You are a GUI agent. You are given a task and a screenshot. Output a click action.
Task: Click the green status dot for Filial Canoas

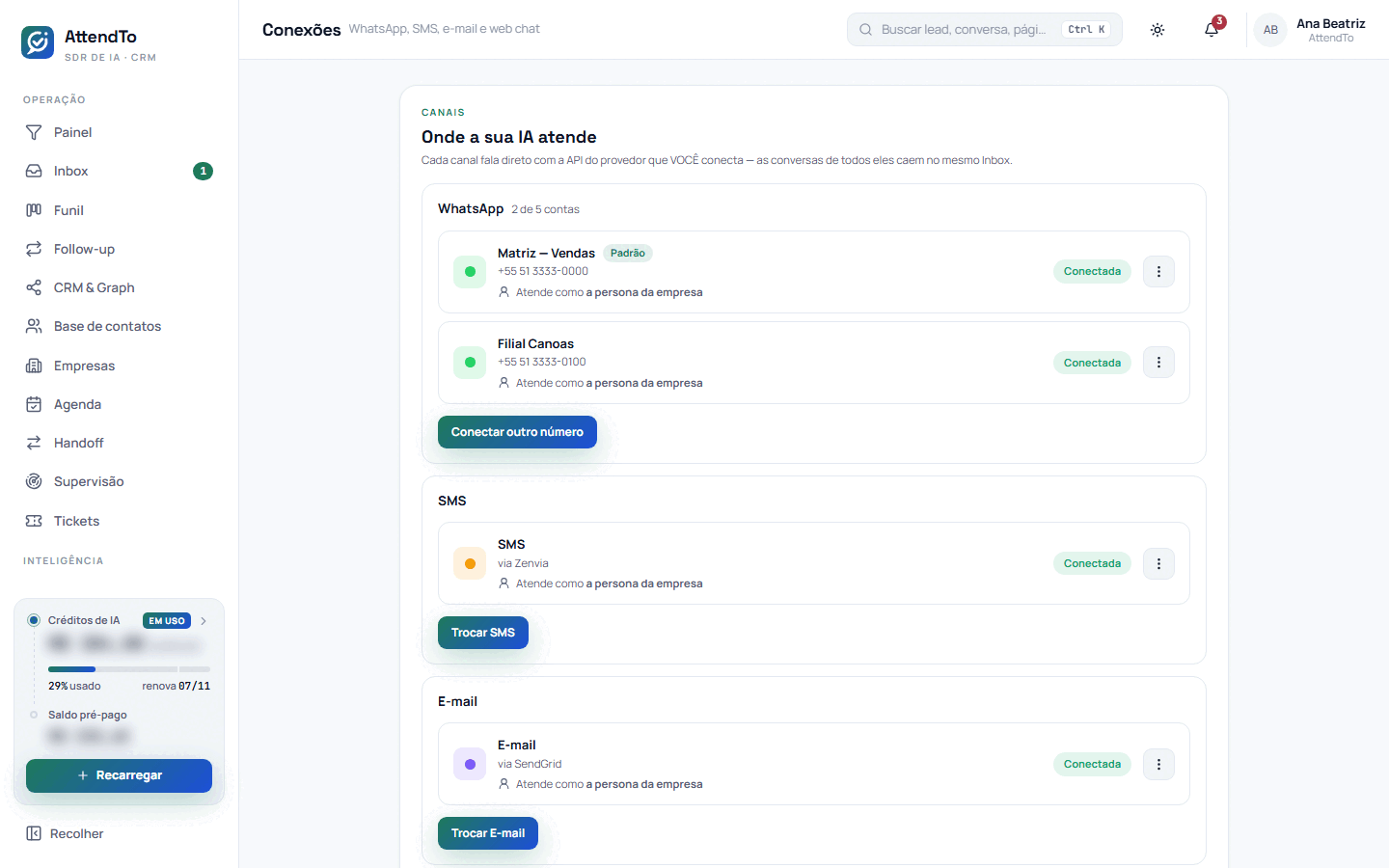470,363
